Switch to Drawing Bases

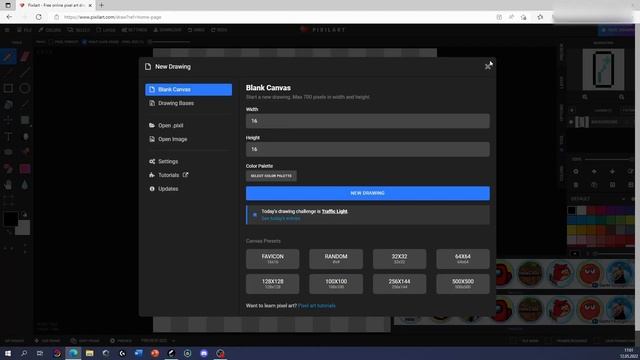point(189,103)
